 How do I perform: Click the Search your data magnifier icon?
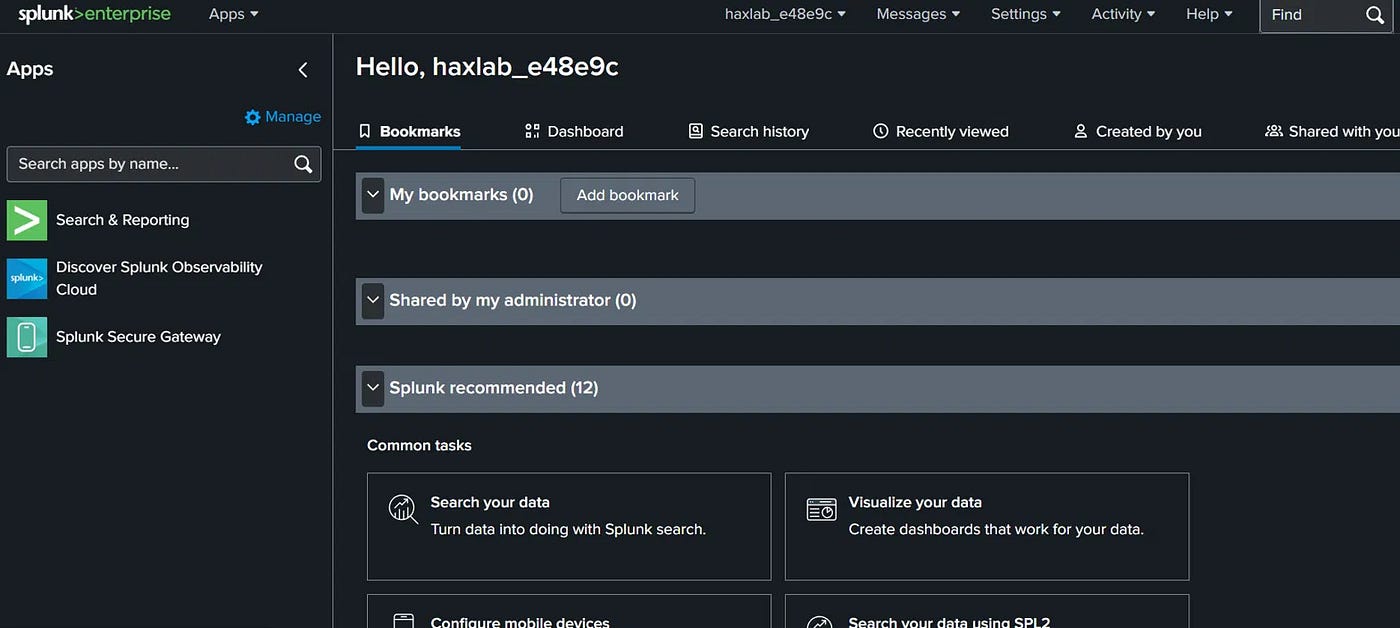[x=403, y=509]
